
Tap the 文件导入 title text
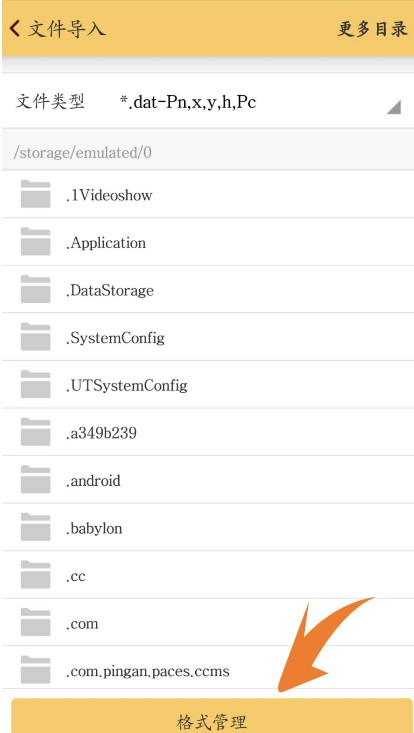67,29
